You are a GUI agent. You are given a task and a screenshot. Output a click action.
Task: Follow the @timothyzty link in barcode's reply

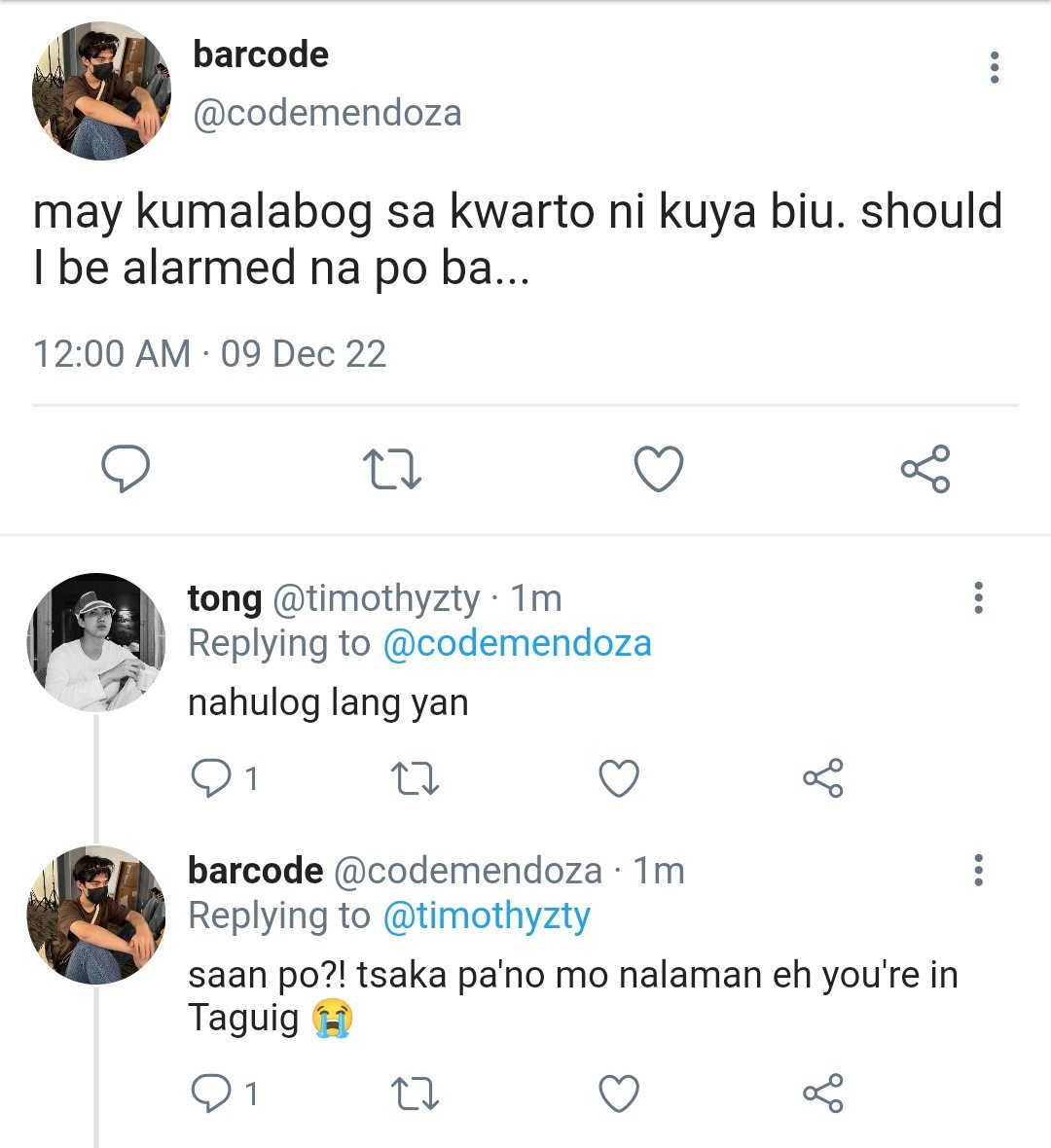(x=487, y=915)
